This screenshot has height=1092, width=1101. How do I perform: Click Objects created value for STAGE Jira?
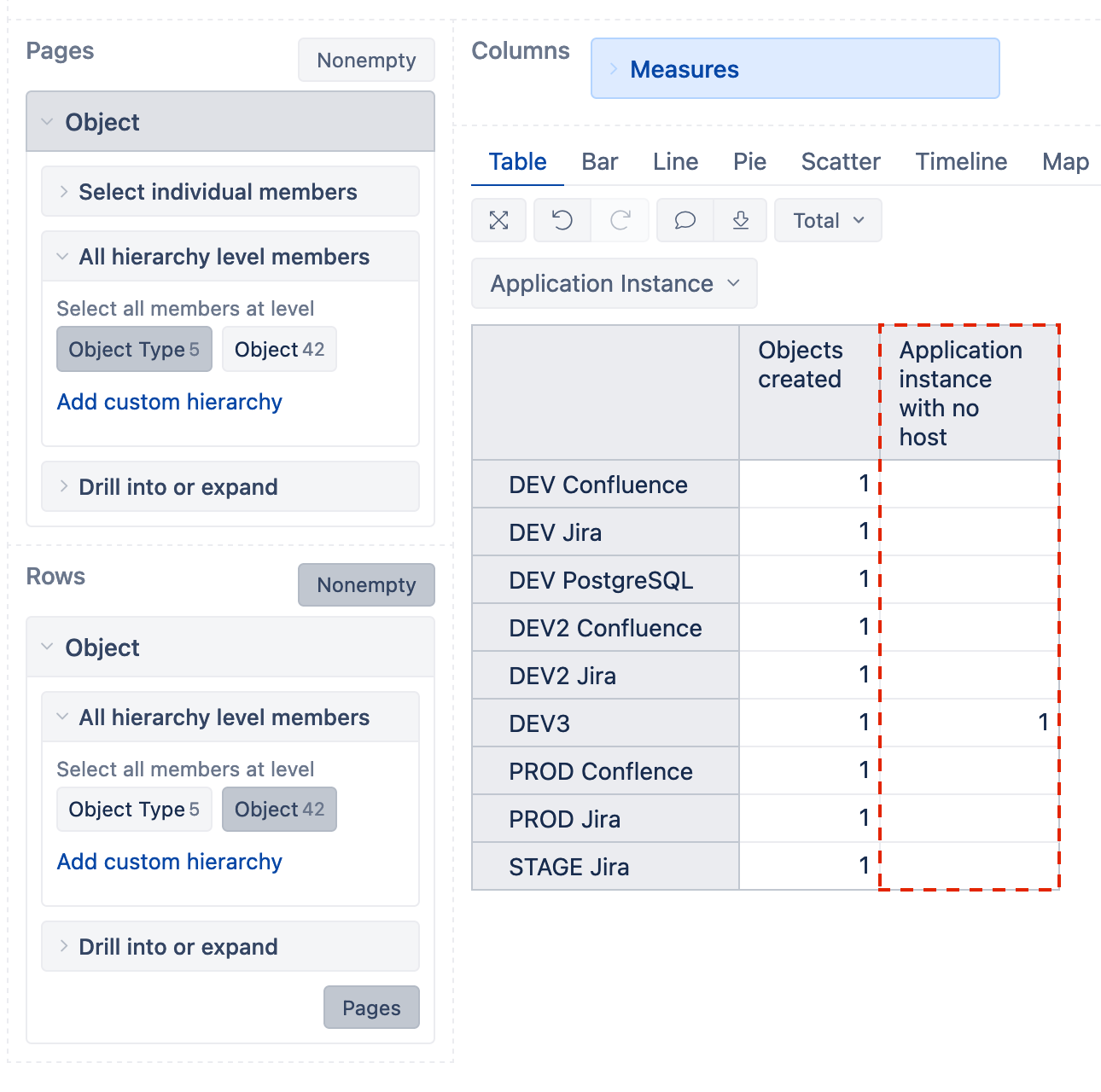(809, 867)
